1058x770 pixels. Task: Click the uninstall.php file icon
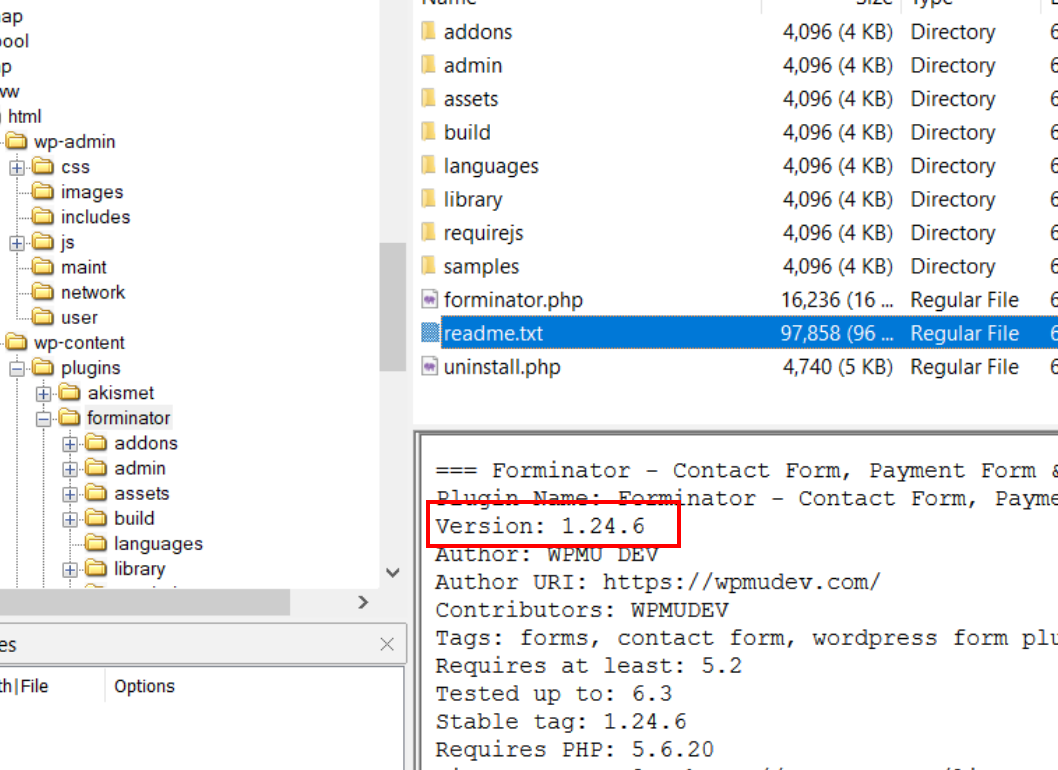(430, 367)
